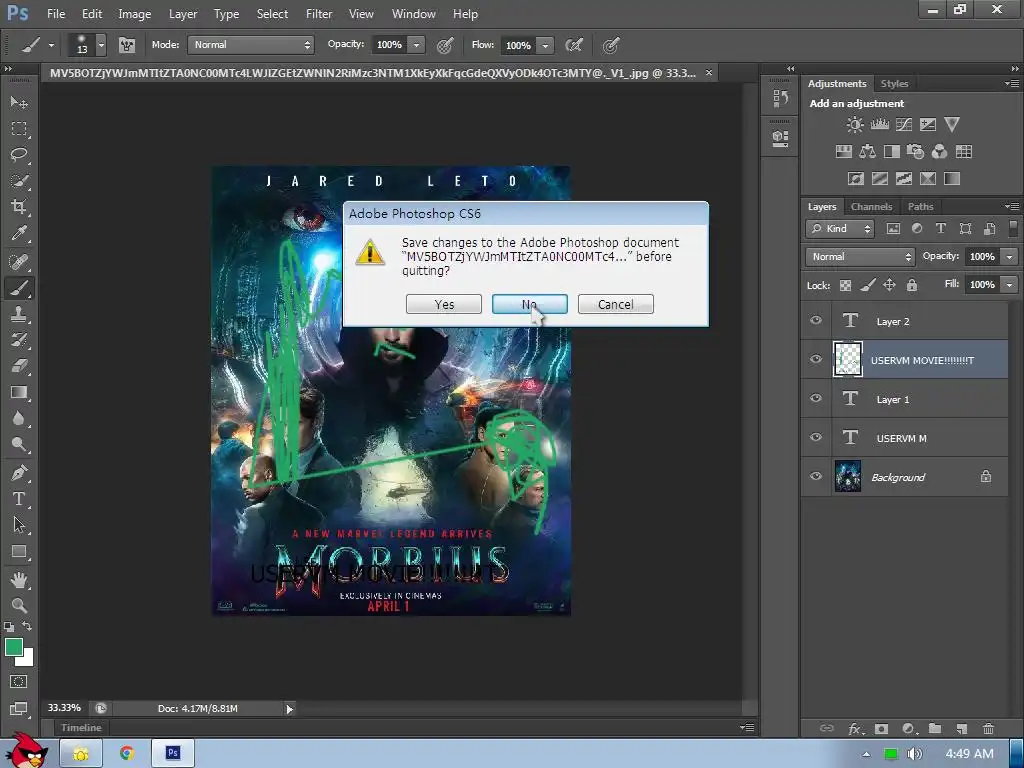1024x768 pixels.
Task: Hide the Layer 1 text layer
Action: pos(816,398)
